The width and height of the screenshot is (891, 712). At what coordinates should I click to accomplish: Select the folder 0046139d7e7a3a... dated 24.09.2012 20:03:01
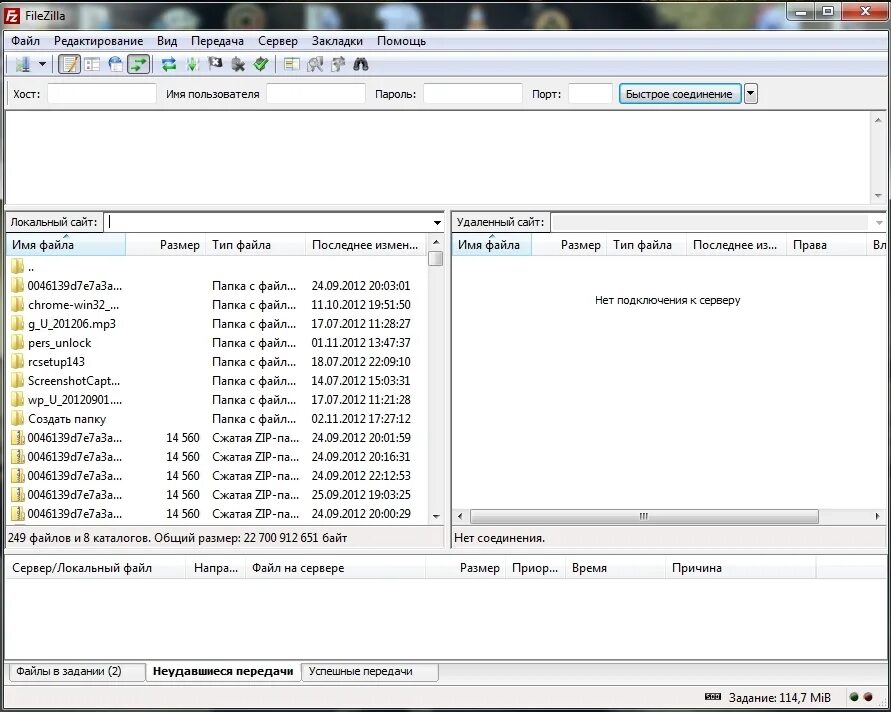(216, 286)
